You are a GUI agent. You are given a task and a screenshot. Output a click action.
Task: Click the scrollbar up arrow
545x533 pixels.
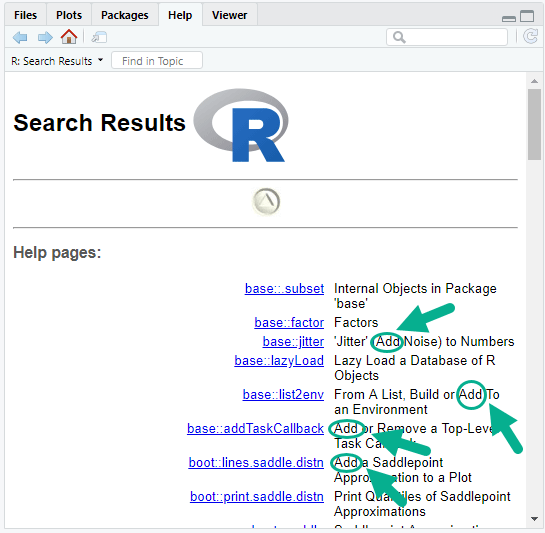(x=535, y=81)
